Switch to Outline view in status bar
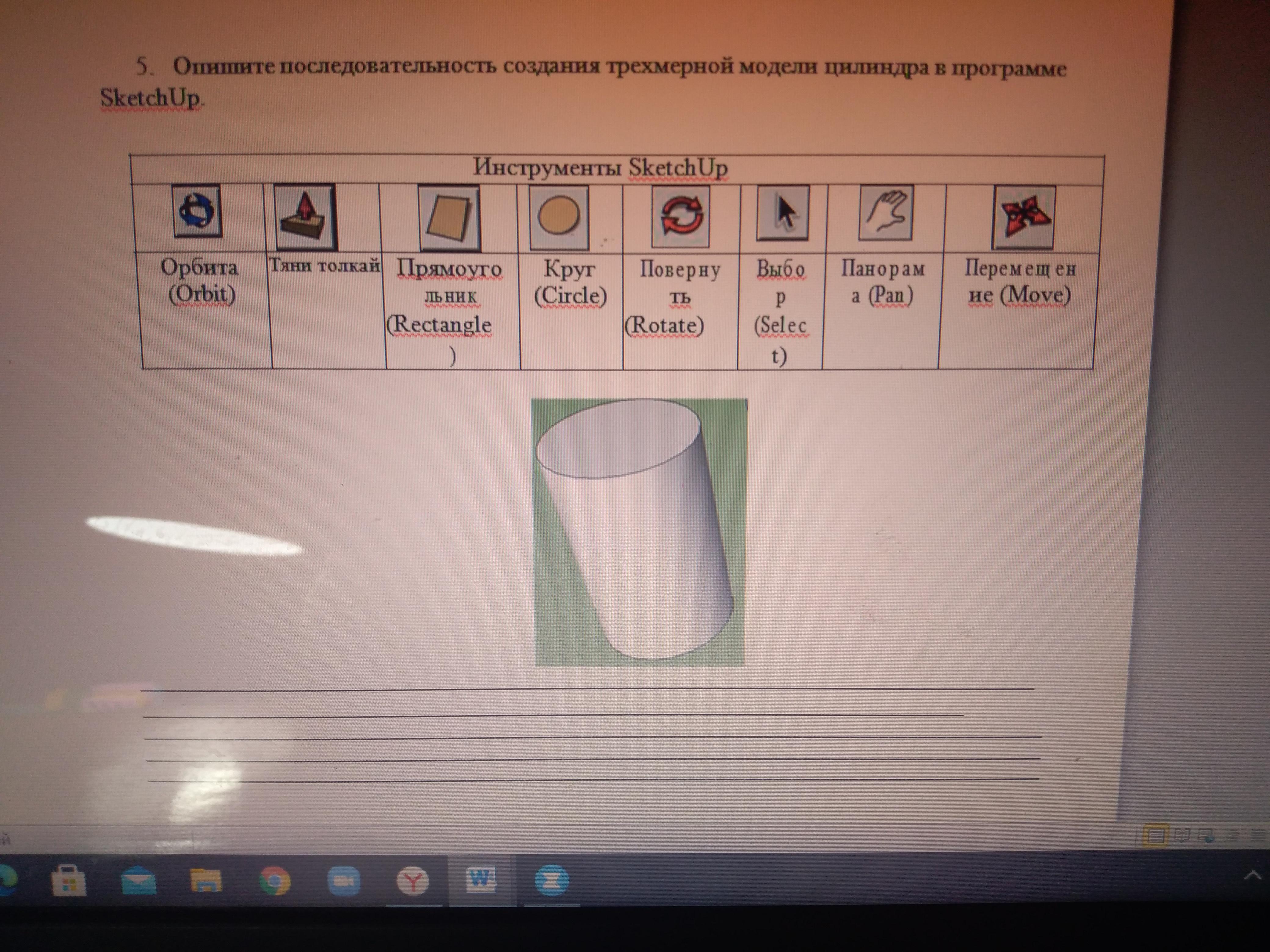The width and height of the screenshot is (1270, 952). pyautogui.click(x=1233, y=835)
